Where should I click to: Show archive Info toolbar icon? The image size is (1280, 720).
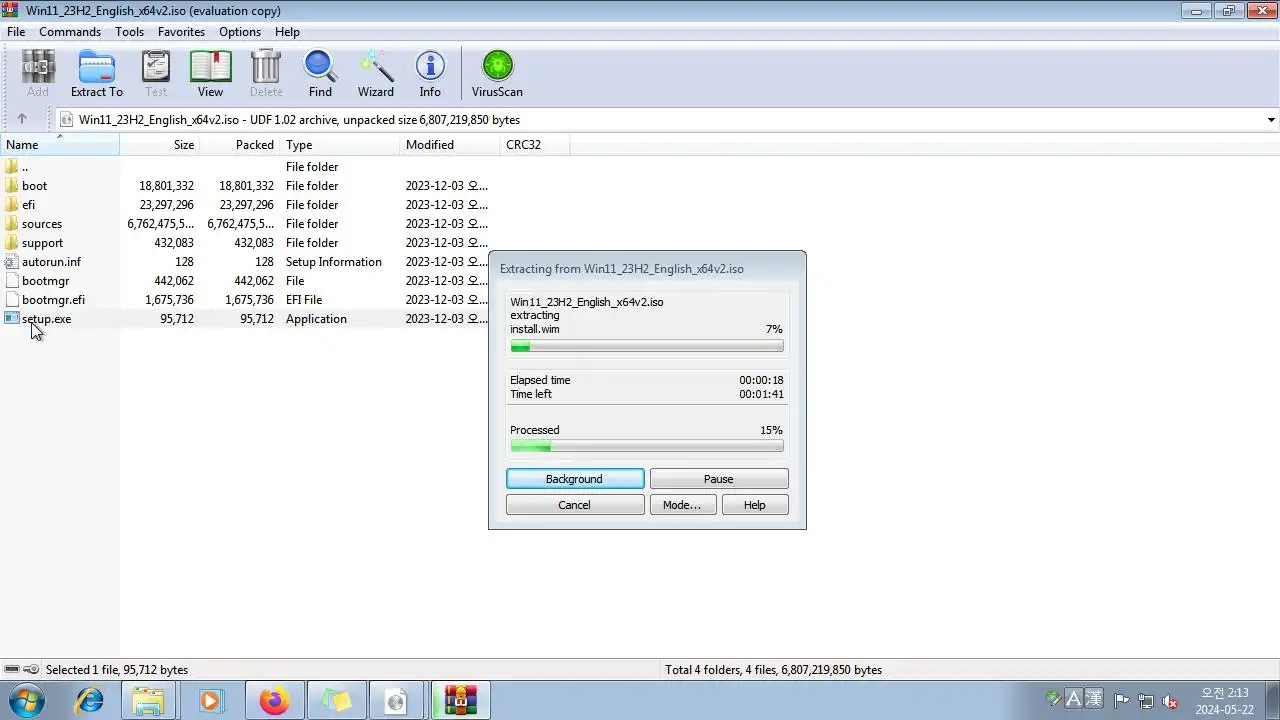click(x=430, y=74)
